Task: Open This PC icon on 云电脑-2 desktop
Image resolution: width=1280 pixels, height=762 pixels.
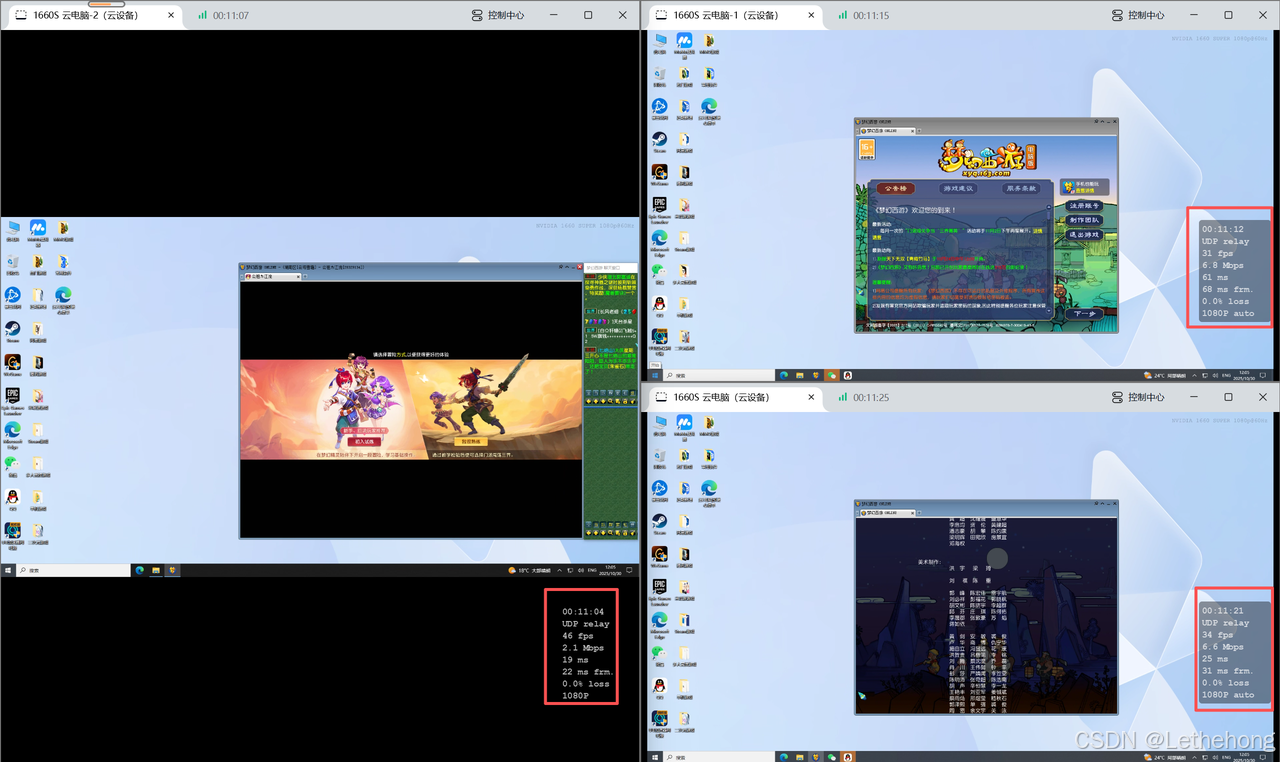Action: click(x=13, y=230)
